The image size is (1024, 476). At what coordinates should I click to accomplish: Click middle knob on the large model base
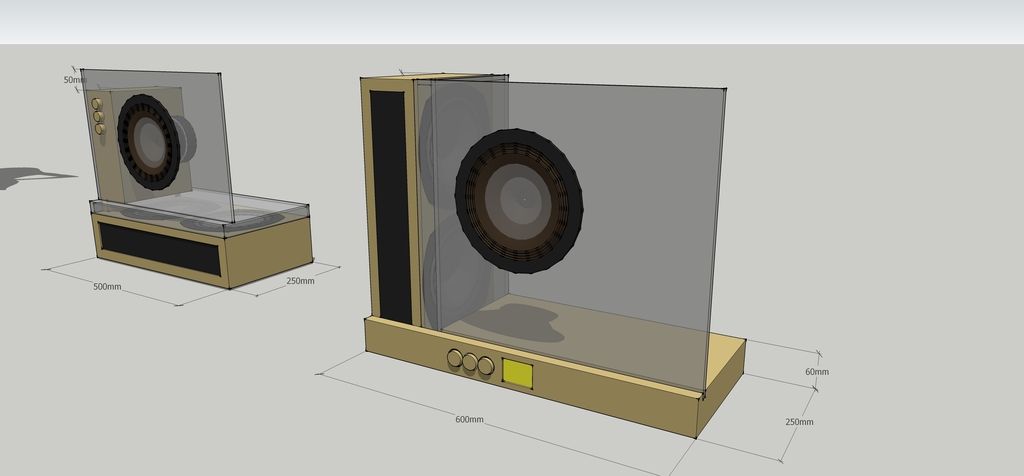[x=470, y=362]
